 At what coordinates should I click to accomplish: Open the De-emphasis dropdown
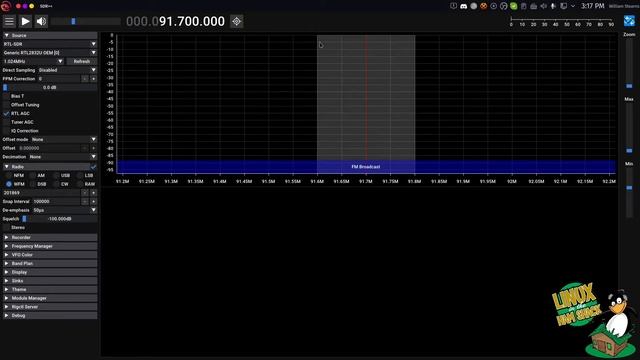point(65,210)
